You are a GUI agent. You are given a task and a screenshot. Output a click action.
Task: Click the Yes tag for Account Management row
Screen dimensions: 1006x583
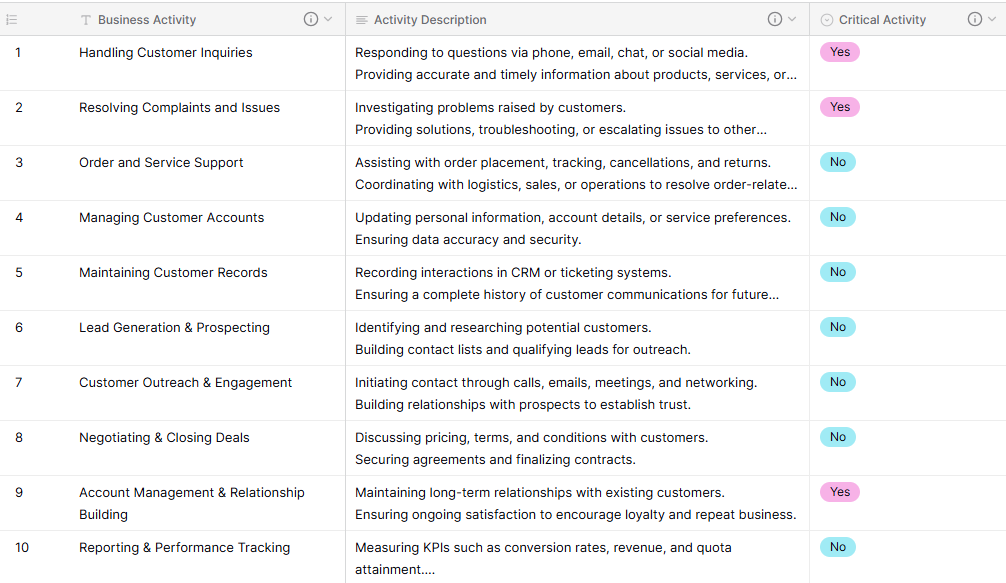pos(839,492)
